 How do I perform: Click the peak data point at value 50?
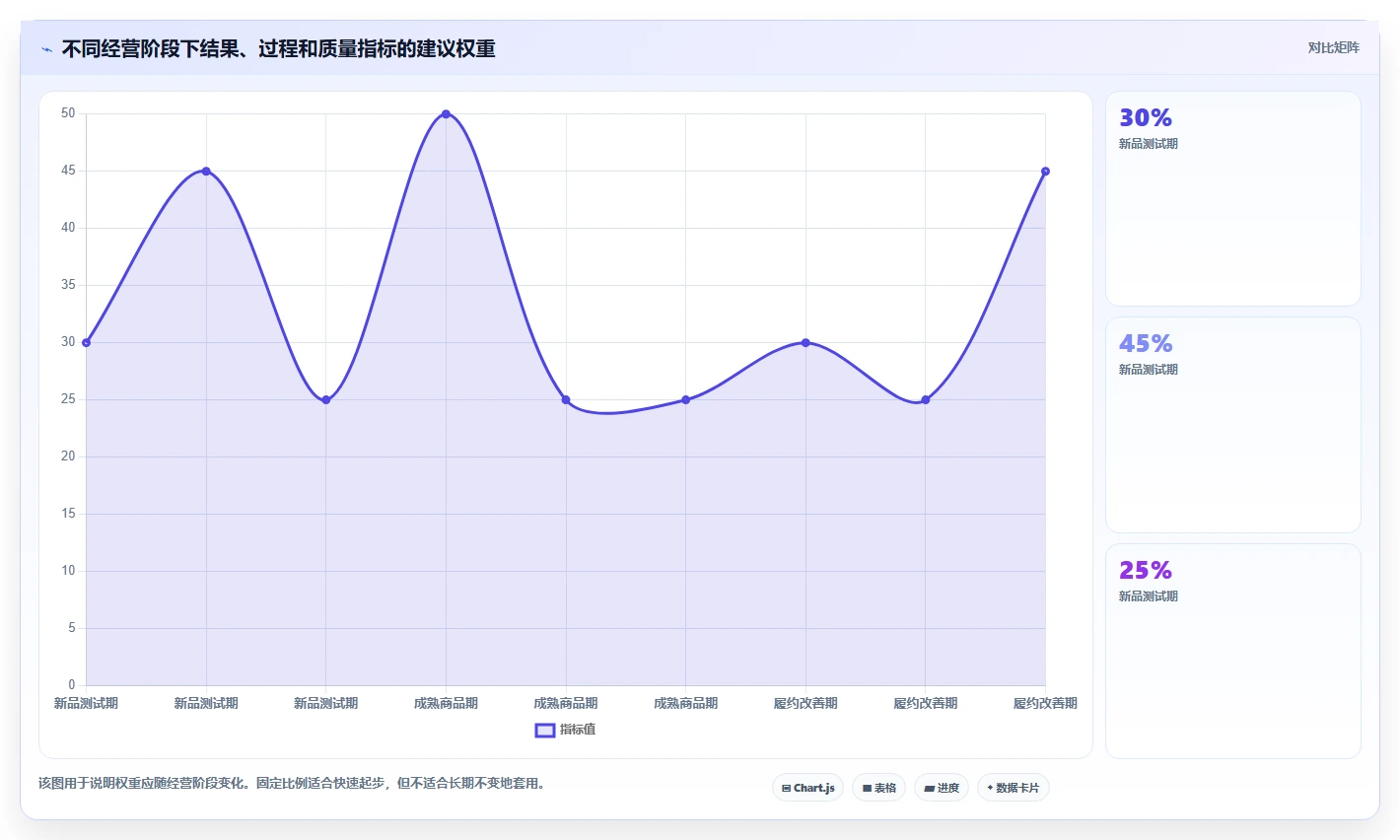coord(446,114)
